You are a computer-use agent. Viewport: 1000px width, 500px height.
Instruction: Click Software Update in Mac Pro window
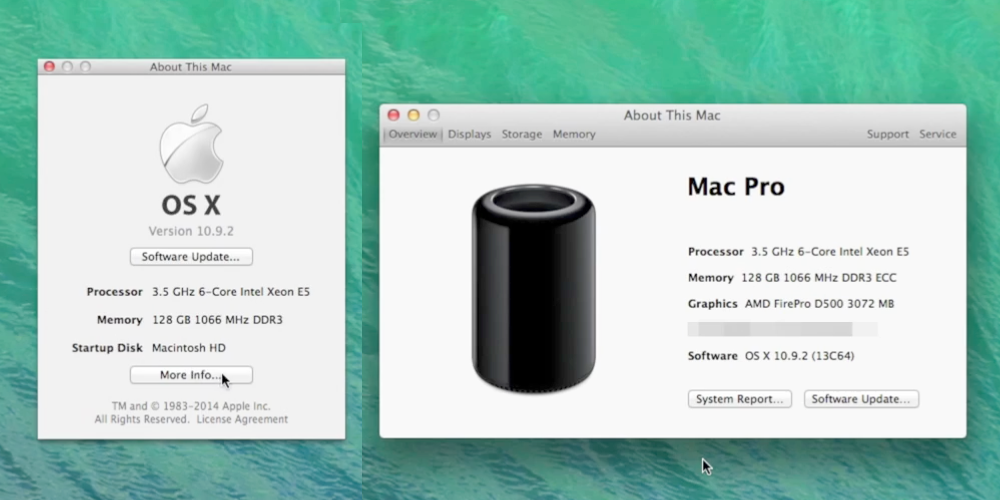point(861,399)
